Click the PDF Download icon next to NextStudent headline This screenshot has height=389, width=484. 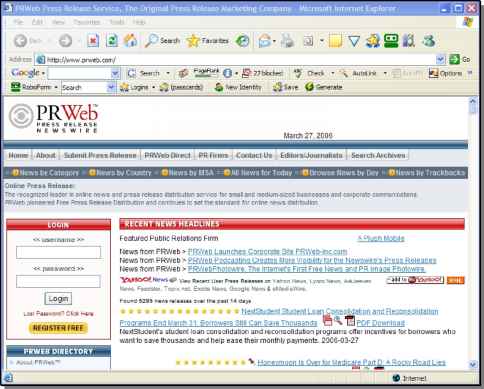350,321
